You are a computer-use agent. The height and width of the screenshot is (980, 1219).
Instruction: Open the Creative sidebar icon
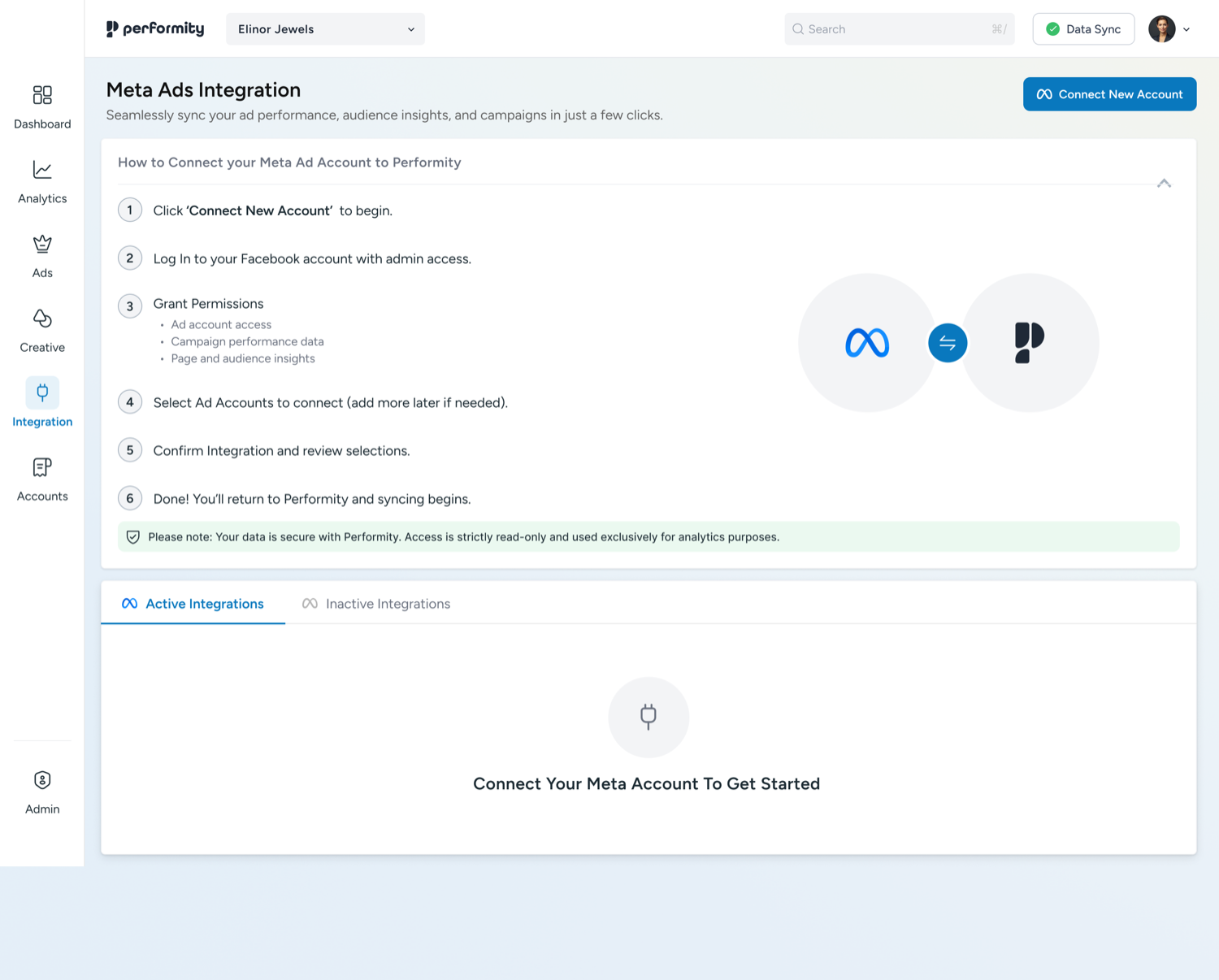42,319
